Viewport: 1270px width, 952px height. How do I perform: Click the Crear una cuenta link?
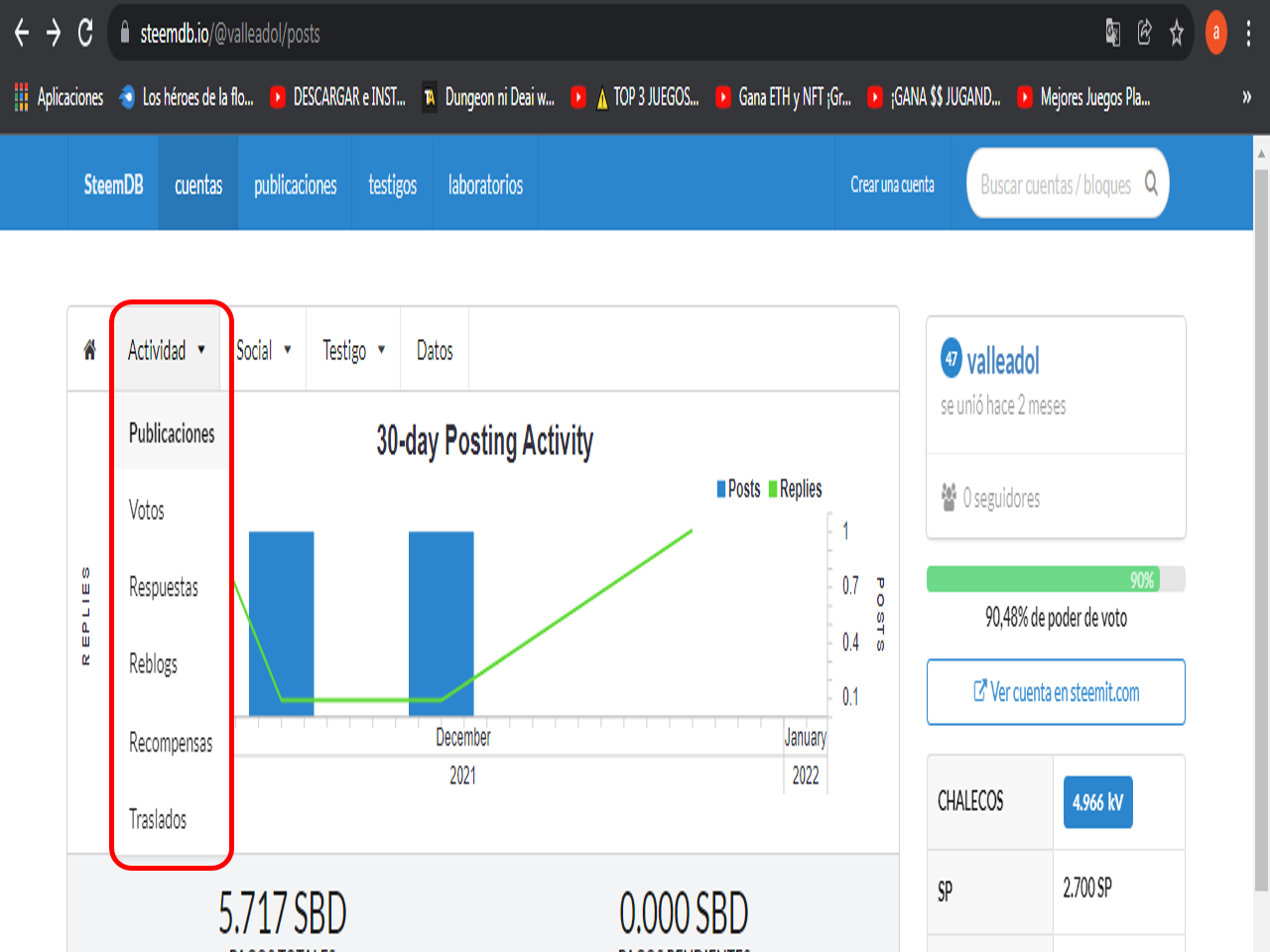click(892, 184)
